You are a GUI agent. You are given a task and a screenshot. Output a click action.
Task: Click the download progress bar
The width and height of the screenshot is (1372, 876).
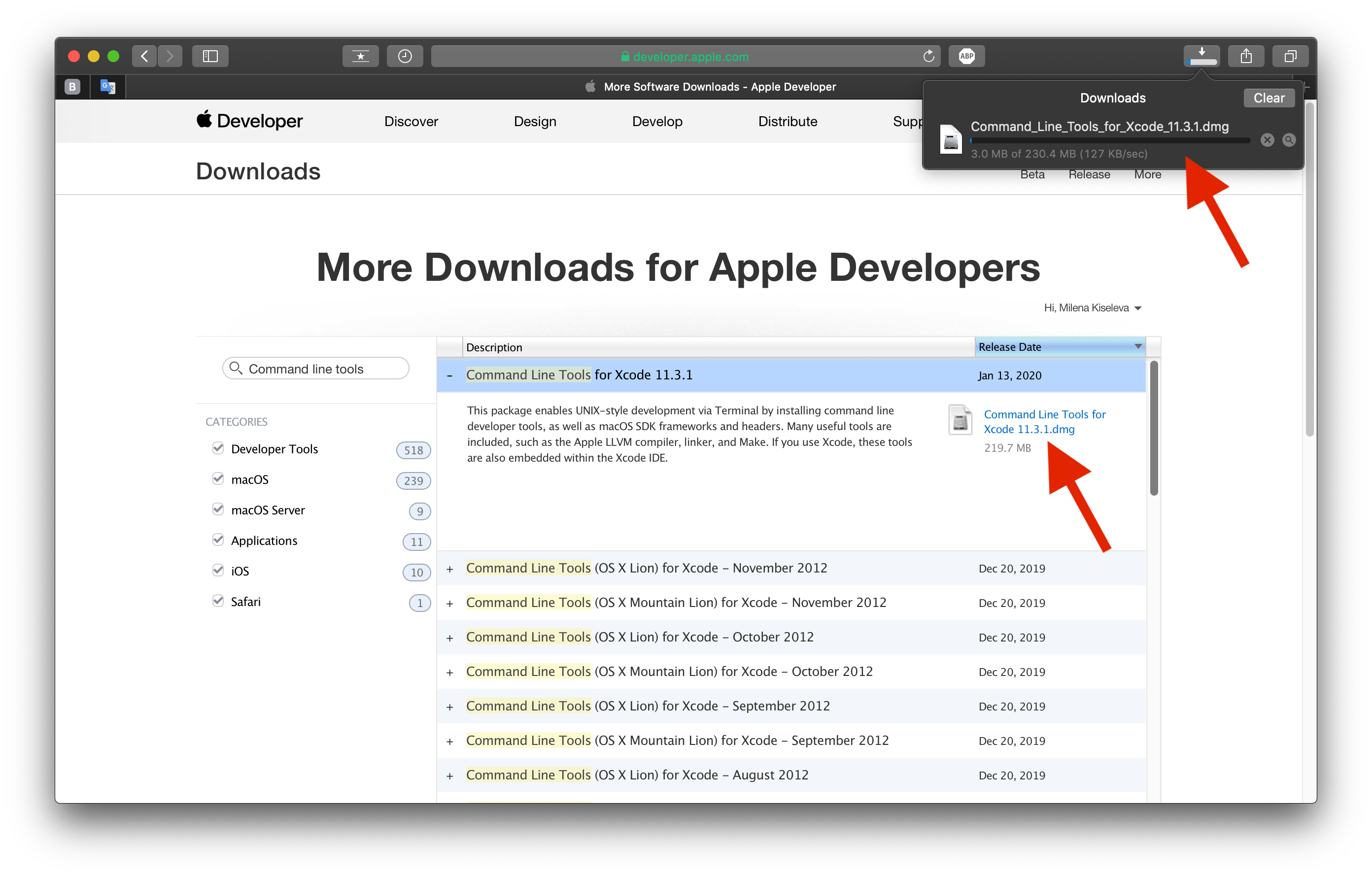click(x=1110, y=140)
